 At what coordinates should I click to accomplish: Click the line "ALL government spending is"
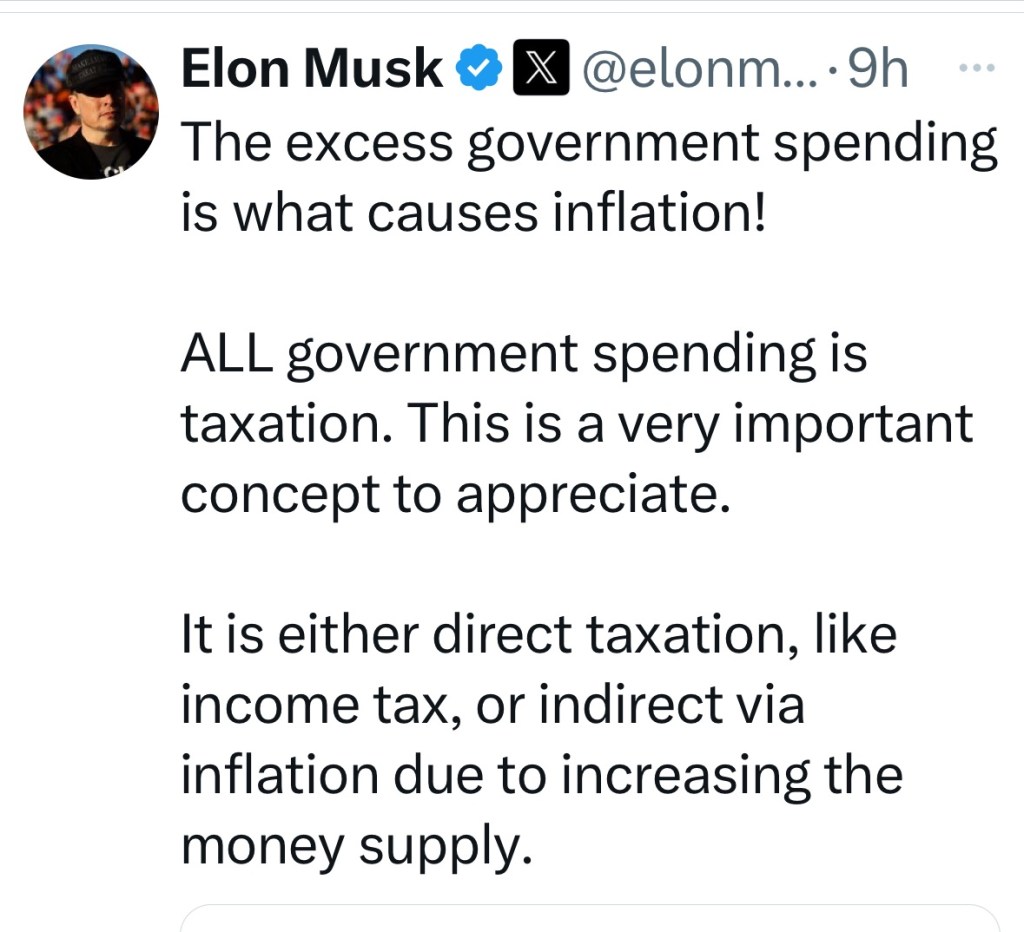(524, 355)
